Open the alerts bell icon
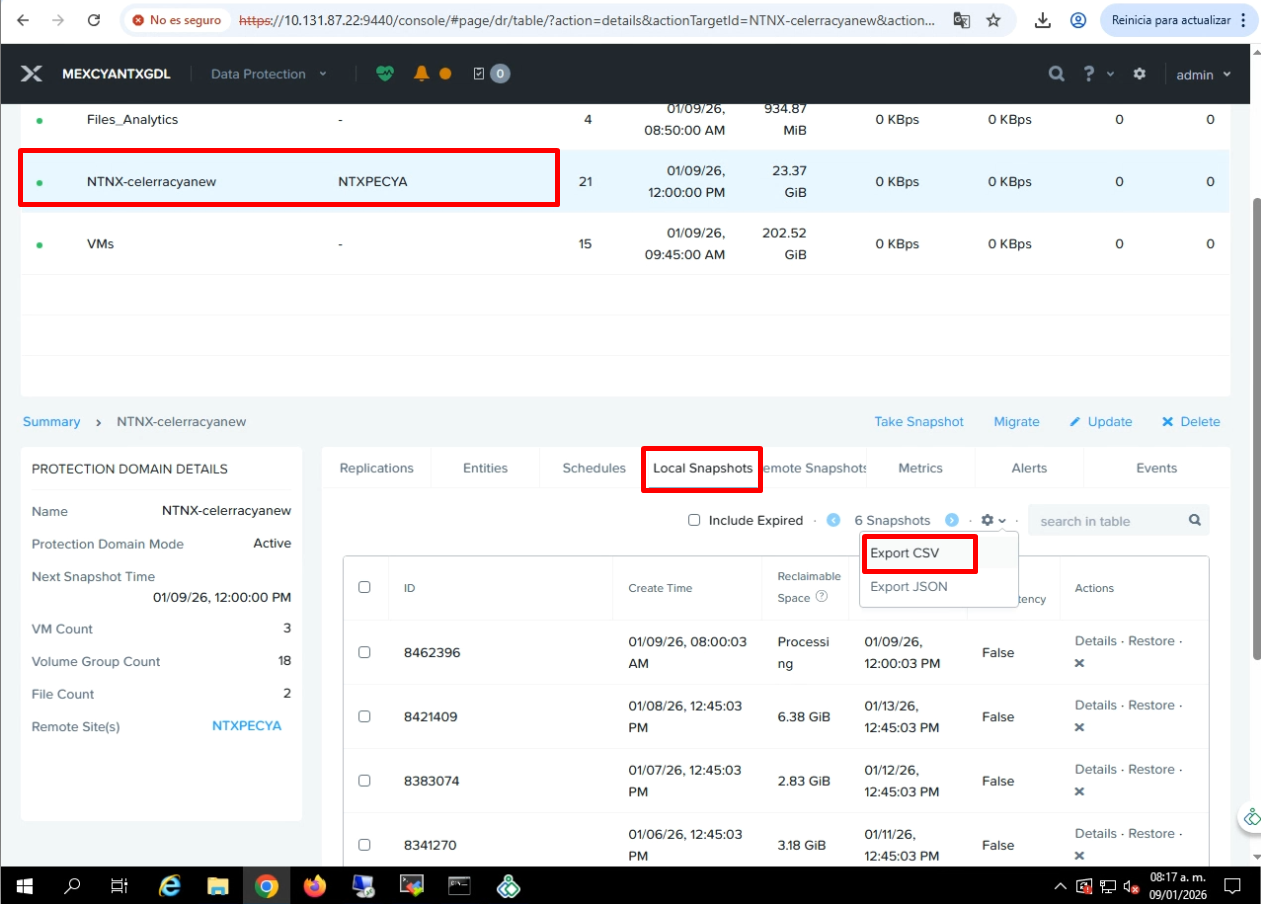Viewport: 1261px width, 904px height. point(421,73)
